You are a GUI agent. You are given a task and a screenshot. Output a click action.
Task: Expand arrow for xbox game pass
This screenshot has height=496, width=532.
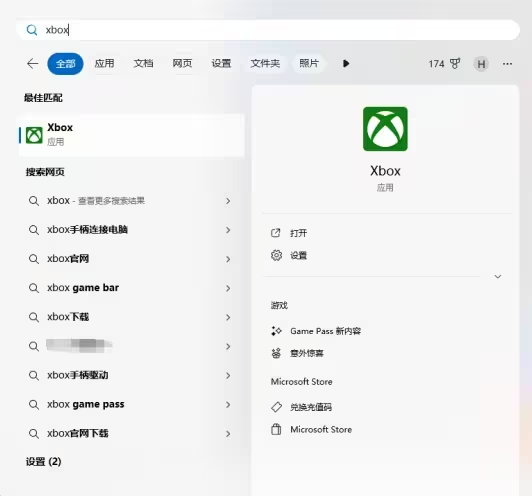pos(228,405)
